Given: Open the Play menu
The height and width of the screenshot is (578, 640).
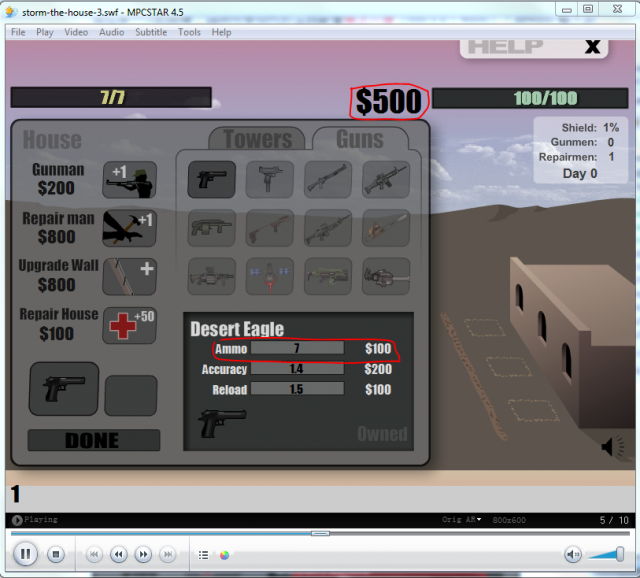Looking at the screenshot, I should [x=44, y=32].
